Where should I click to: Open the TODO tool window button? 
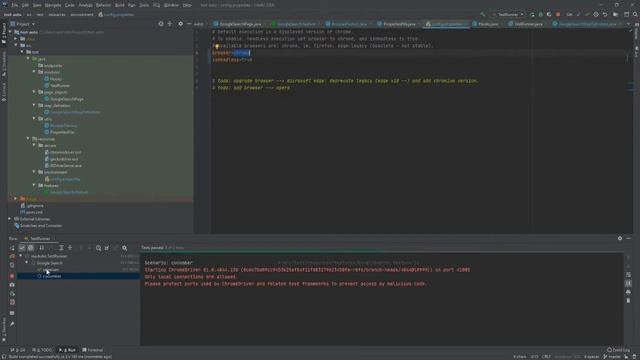[42, 350]
